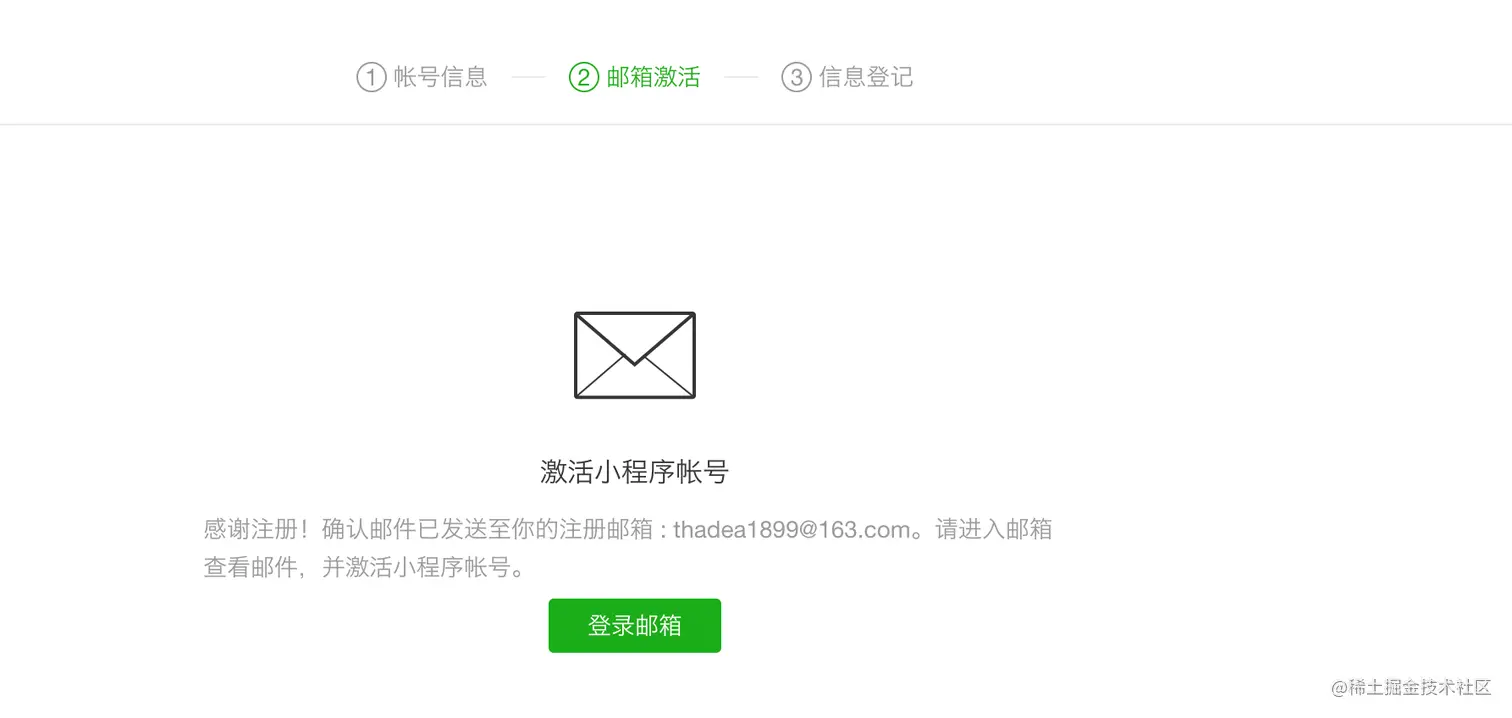Click the horizontal divider below the step bar
Viewport: 1512px width, 718px height.
click(x=756, y=125)
